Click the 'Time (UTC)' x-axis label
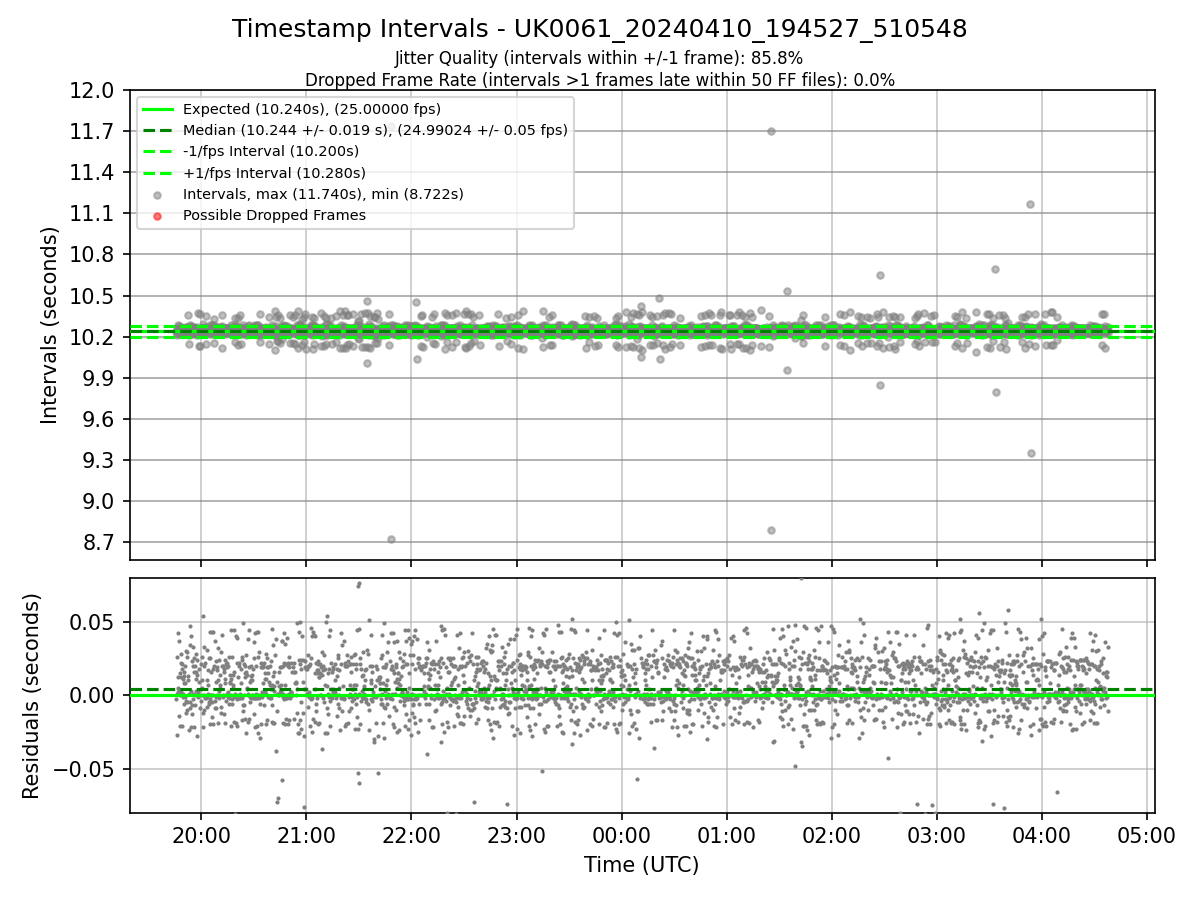The image size is (1200, 900). [x=641, y=865]
